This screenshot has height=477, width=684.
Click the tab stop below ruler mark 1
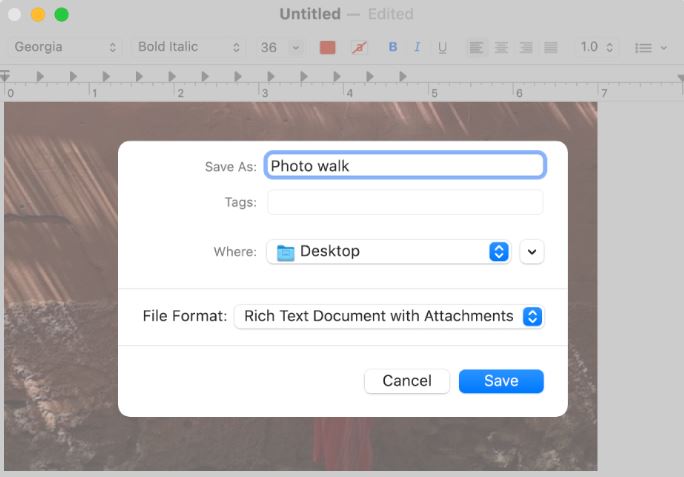[106, 76]
